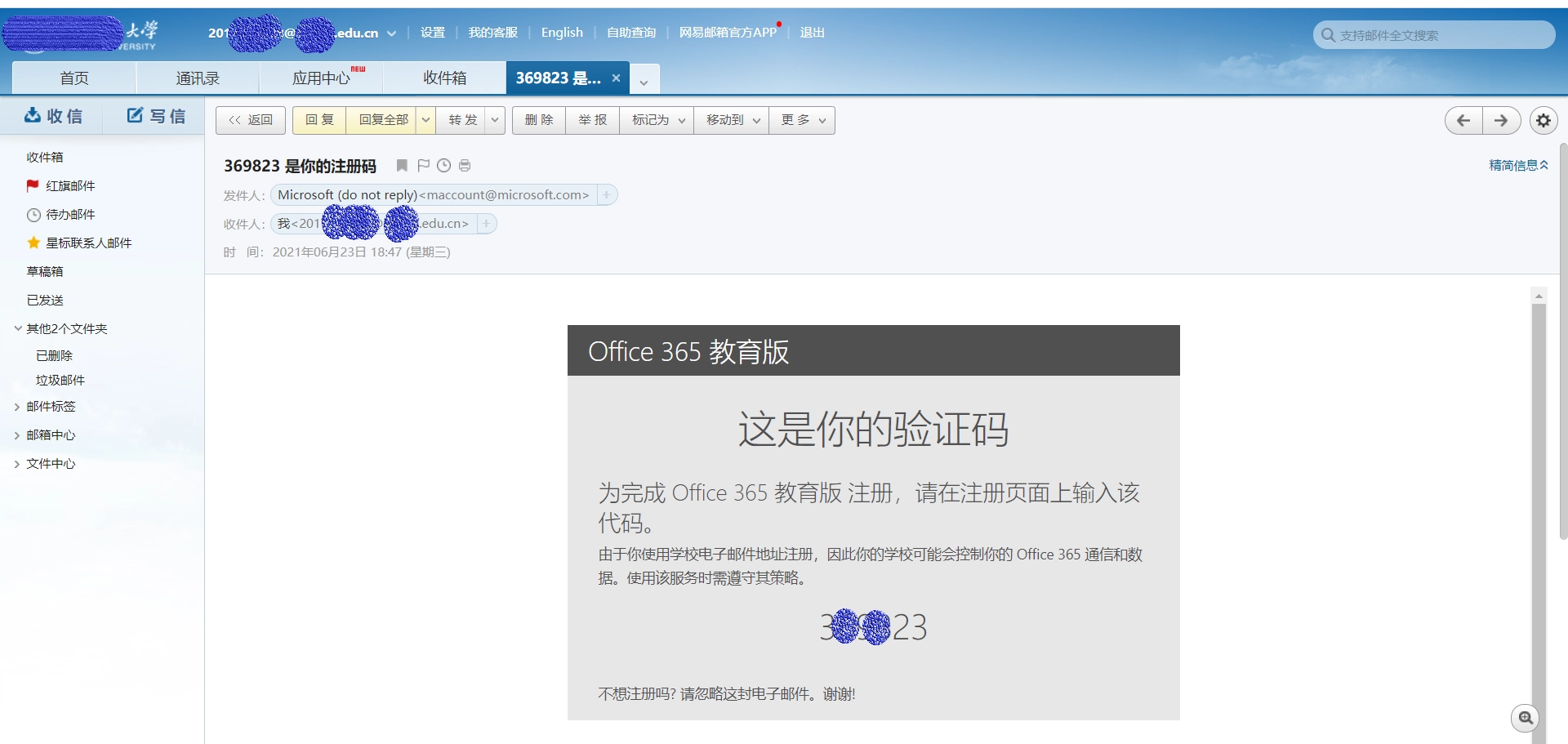Screen dimensions: 1568x744
Task: Switch to the 收件箱 tab
Action: coord(444,78)
